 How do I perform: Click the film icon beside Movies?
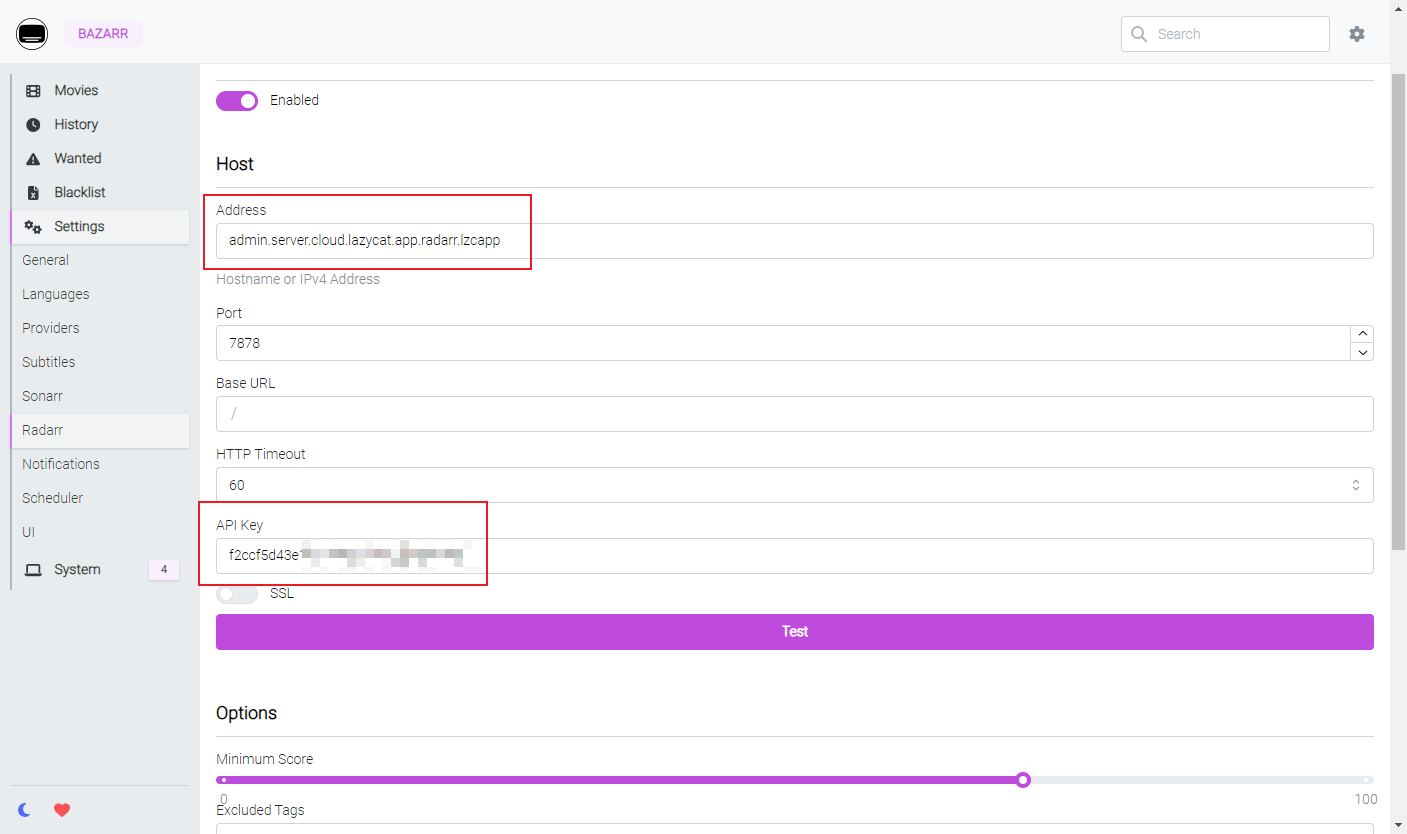coord(33,91)
